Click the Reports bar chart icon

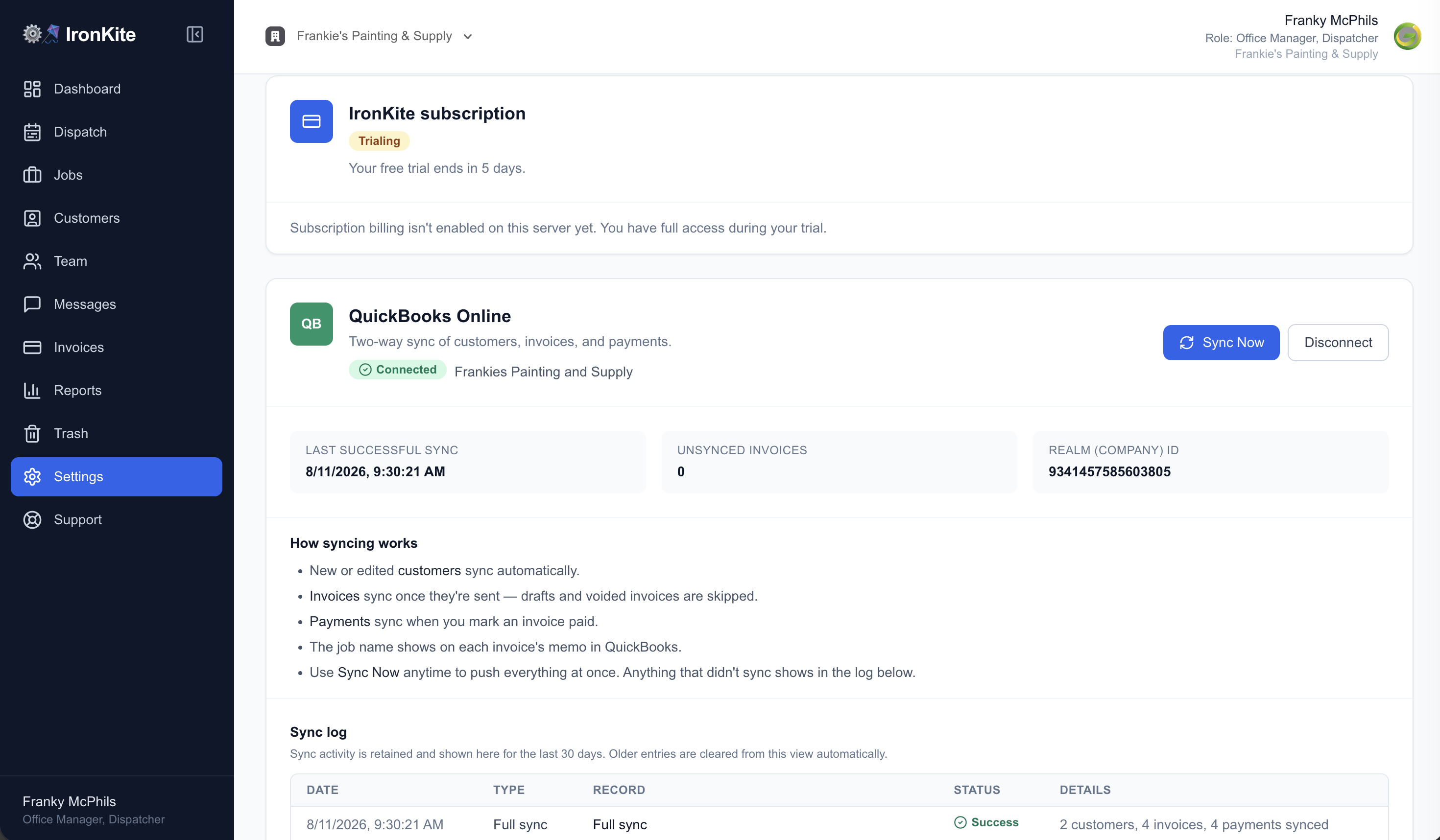pos(32,391)
